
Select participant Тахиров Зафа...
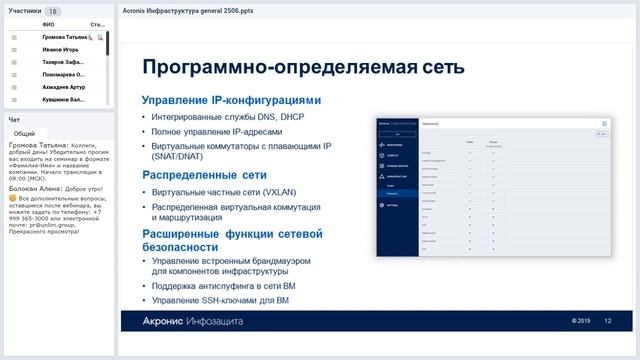click(x=63, y=62)
